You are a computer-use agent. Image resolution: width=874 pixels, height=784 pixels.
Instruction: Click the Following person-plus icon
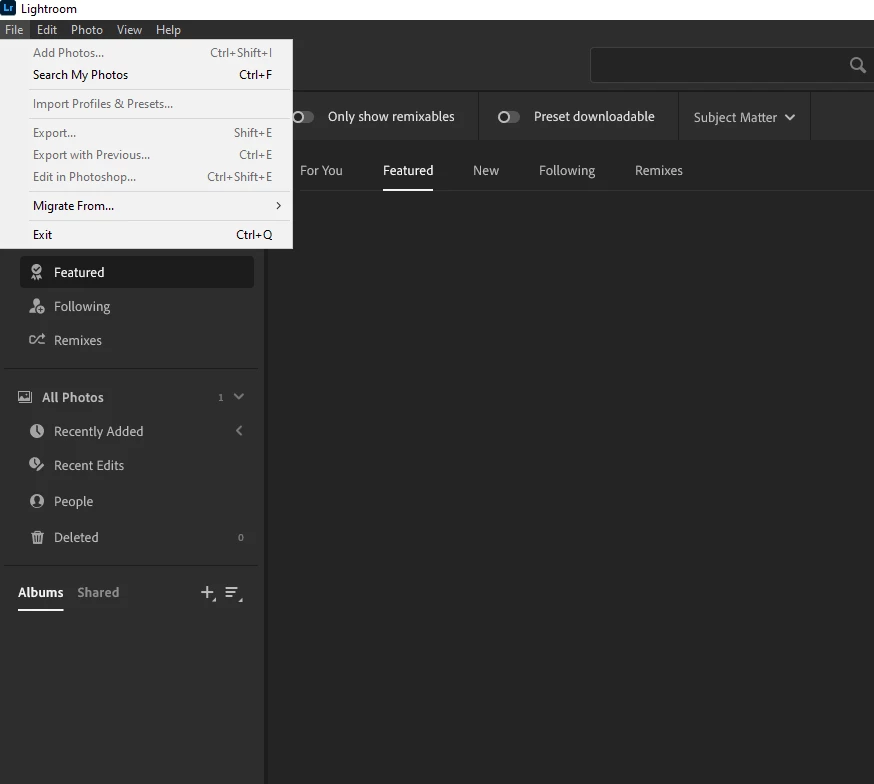tap(37, 306)
